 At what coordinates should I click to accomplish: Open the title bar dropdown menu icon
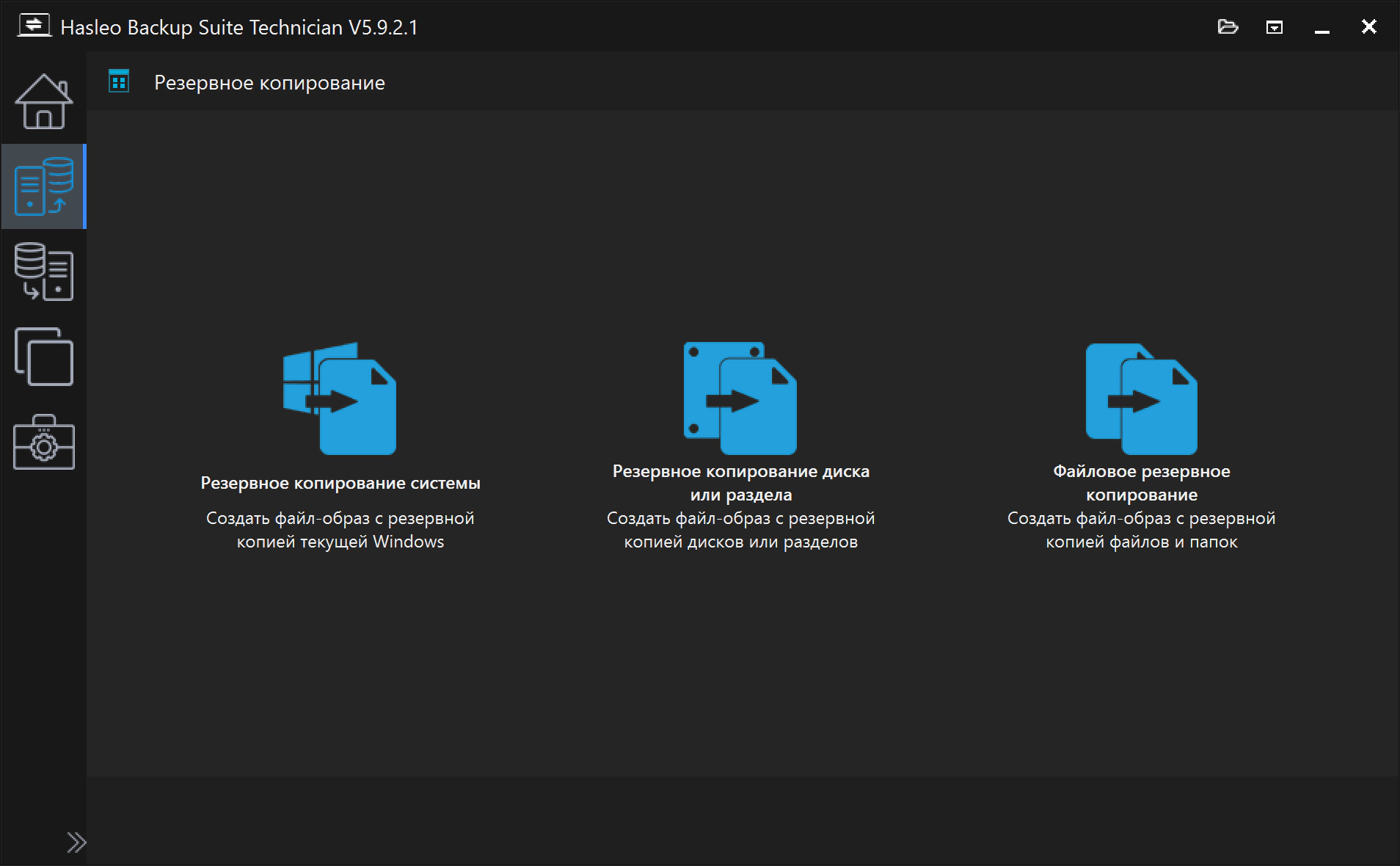(1275, 27)
